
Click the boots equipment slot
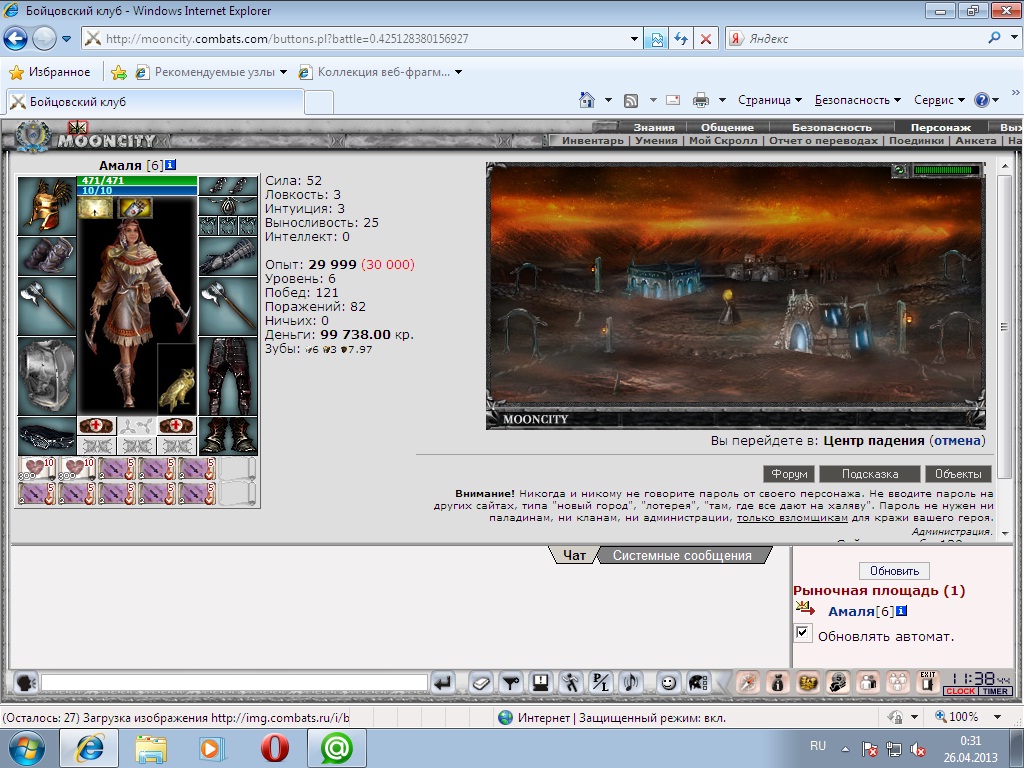coord(228,436)
